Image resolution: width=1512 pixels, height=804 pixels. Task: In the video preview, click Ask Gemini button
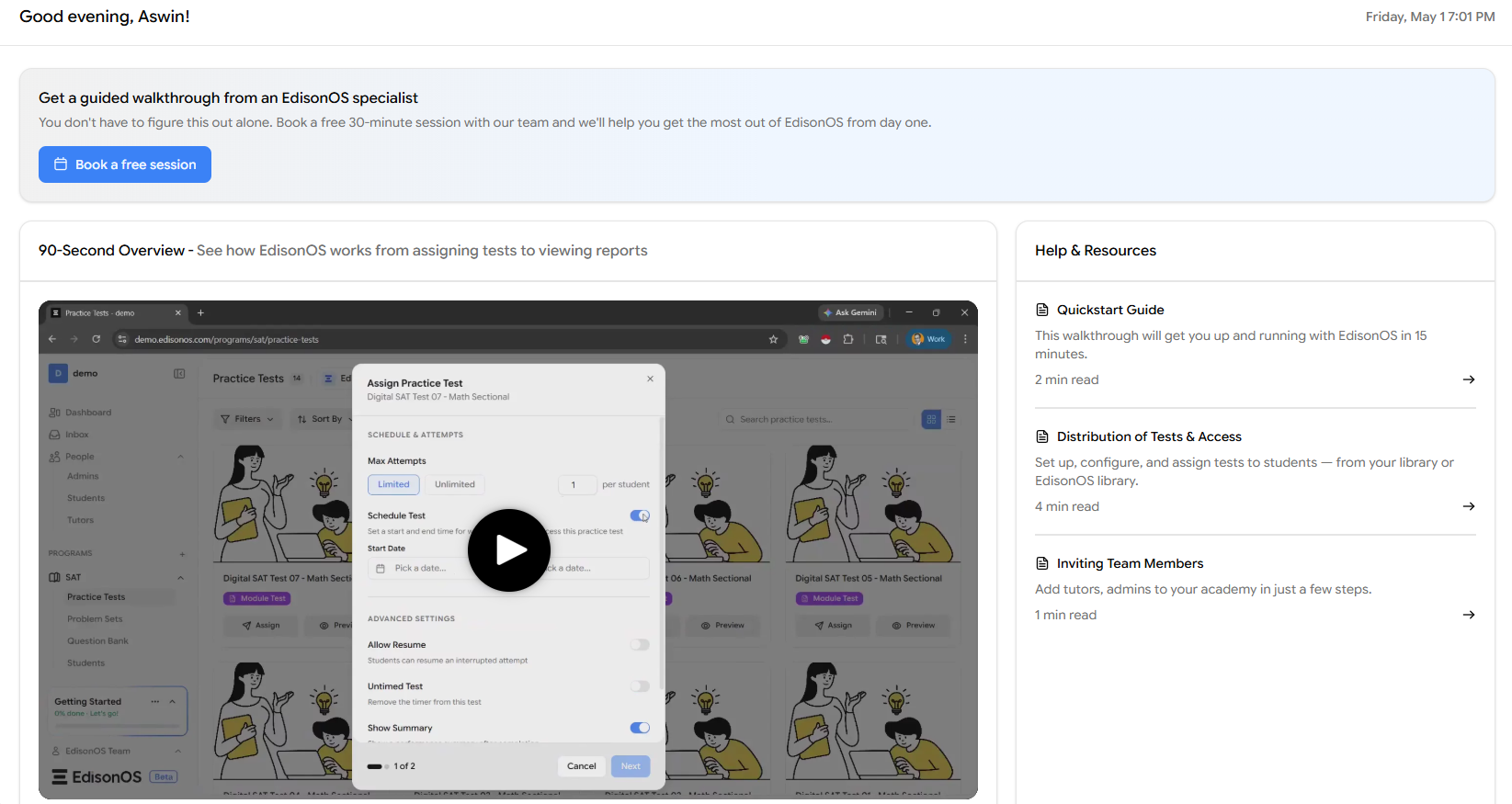[850, 312]
